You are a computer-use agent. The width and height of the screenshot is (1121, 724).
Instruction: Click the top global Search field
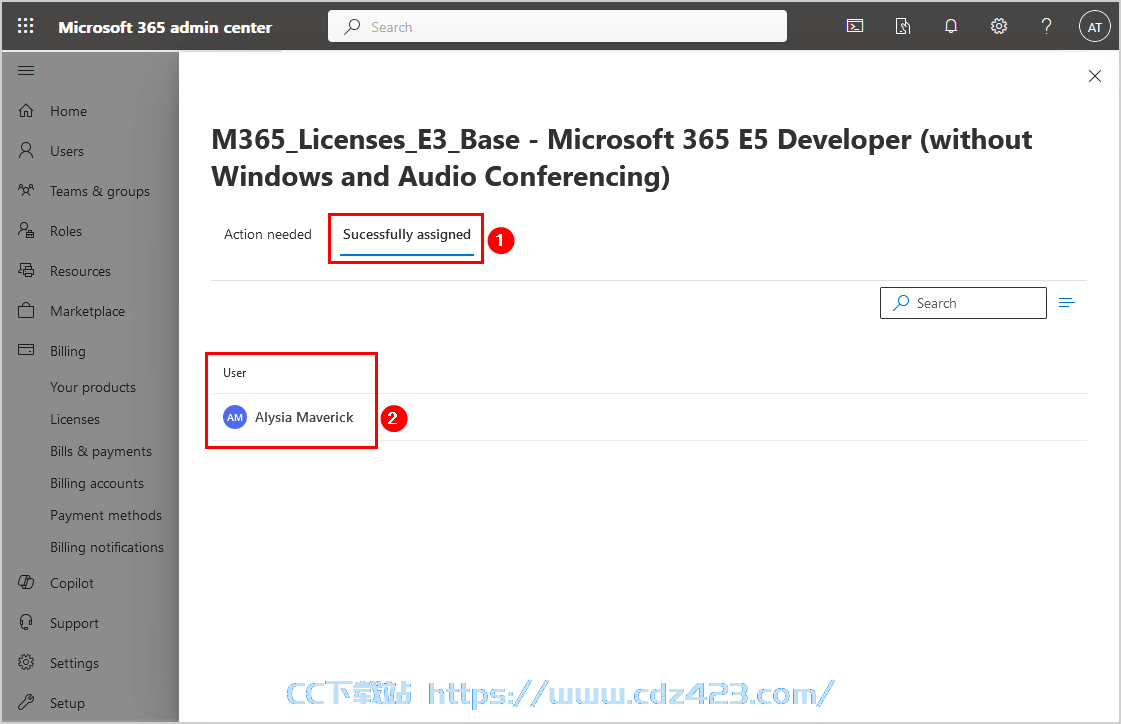pos(557,26)
